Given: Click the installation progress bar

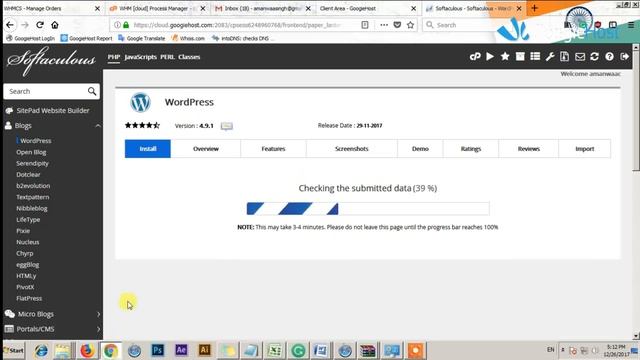Looking at the screenshot, I should coord(368,209).
